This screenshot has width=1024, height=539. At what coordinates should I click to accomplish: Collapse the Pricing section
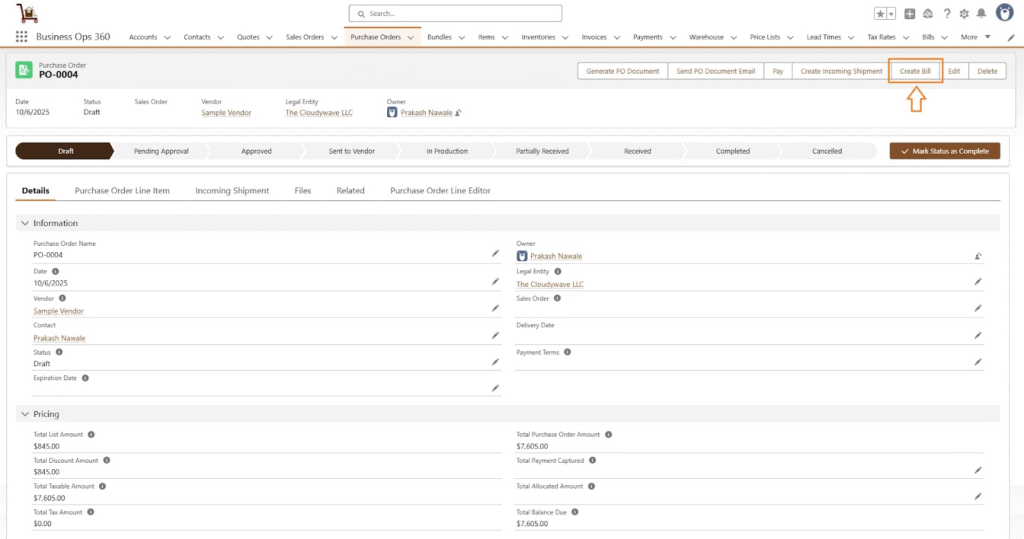[24, 414]
